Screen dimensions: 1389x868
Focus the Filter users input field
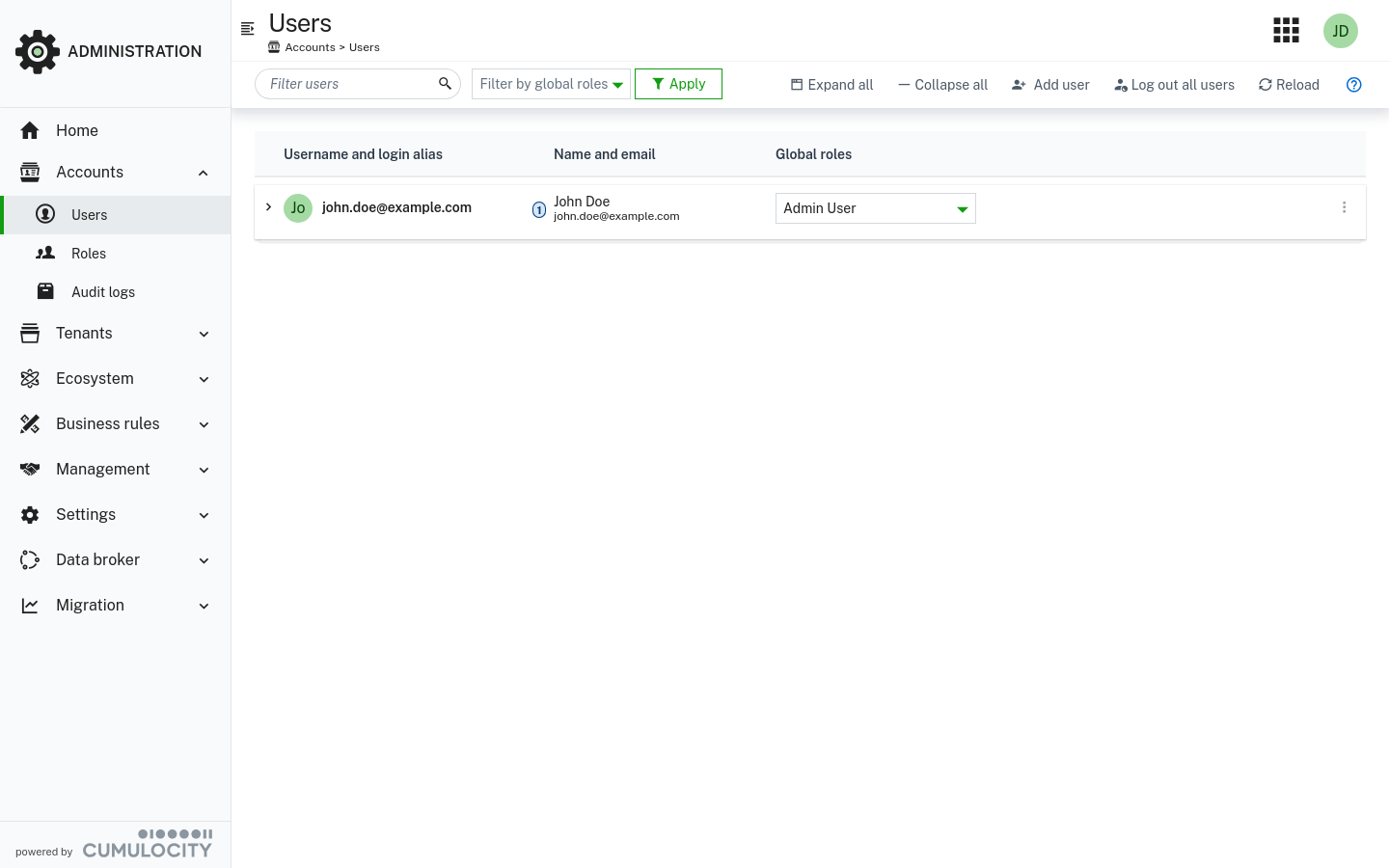point(347,84)
